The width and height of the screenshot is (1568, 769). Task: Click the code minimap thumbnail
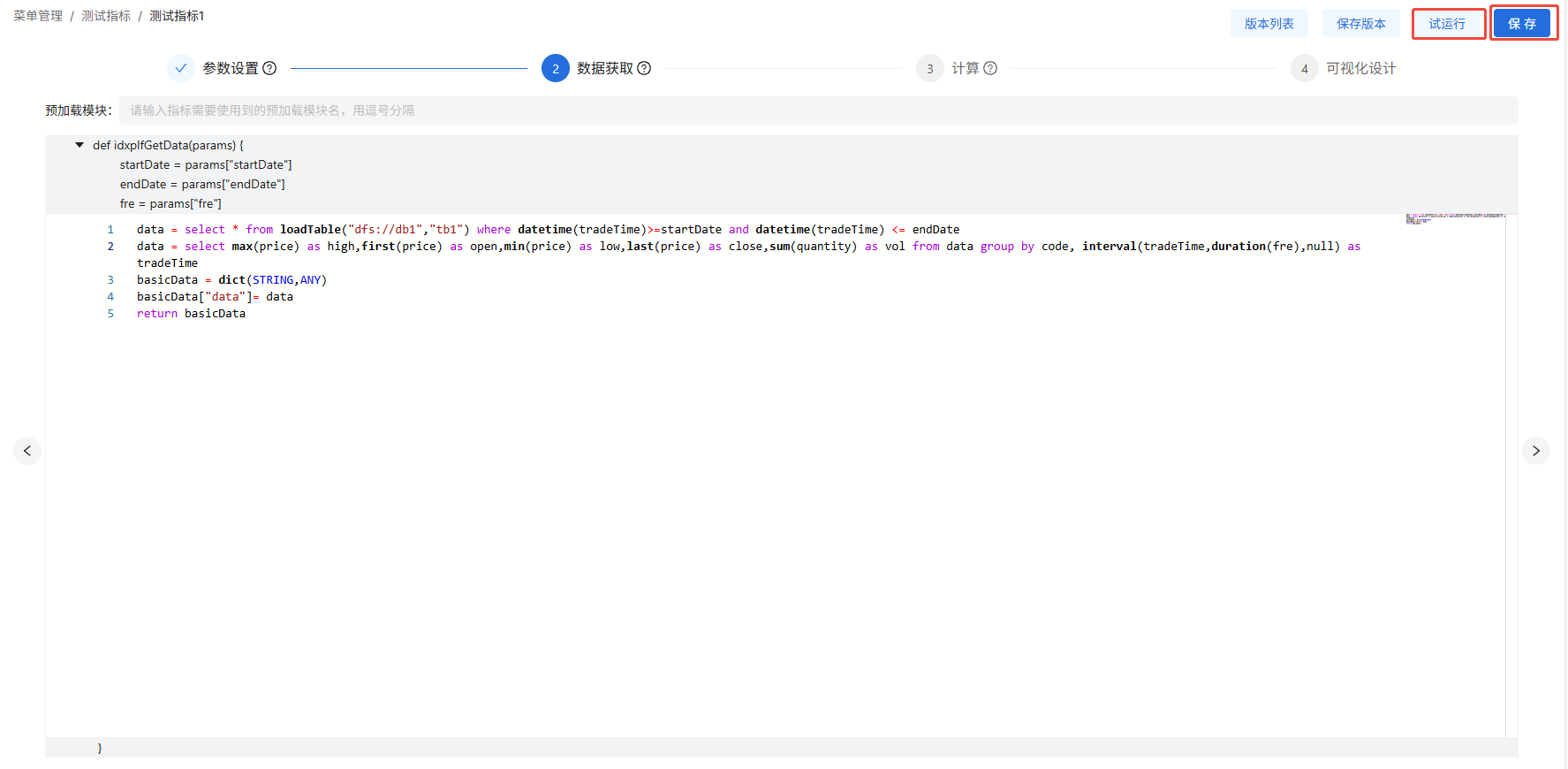pyautogui.click(x=1454, y=218)
